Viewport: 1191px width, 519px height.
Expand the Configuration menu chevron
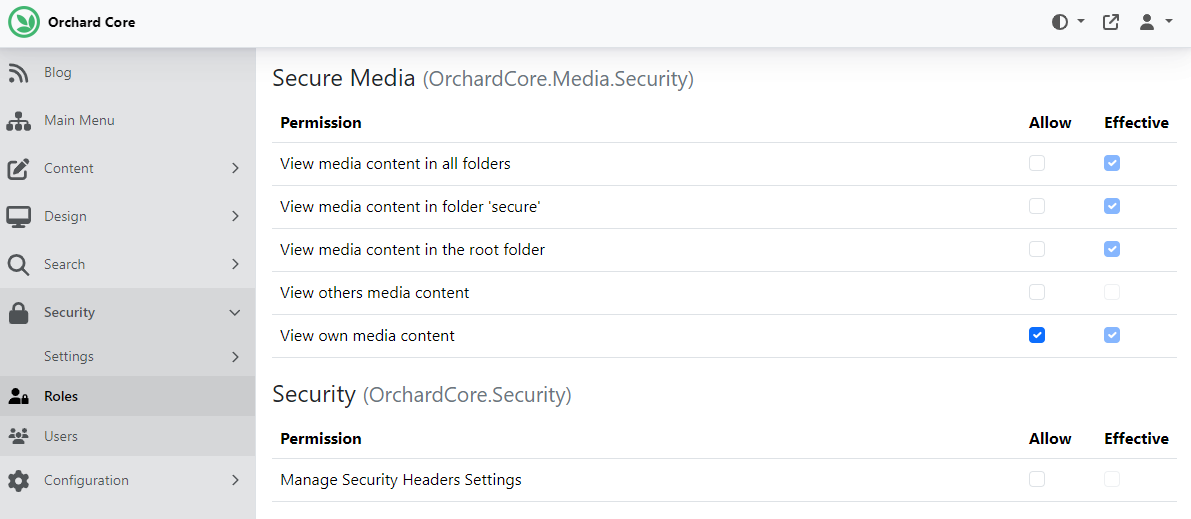[x=235, y=481]
